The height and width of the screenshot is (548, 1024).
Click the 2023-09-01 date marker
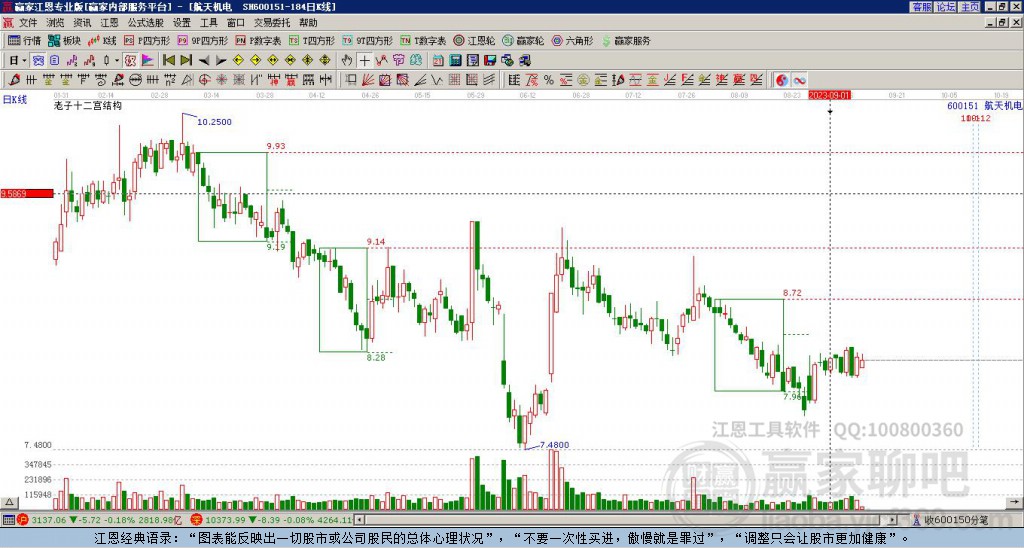(829, 95)
